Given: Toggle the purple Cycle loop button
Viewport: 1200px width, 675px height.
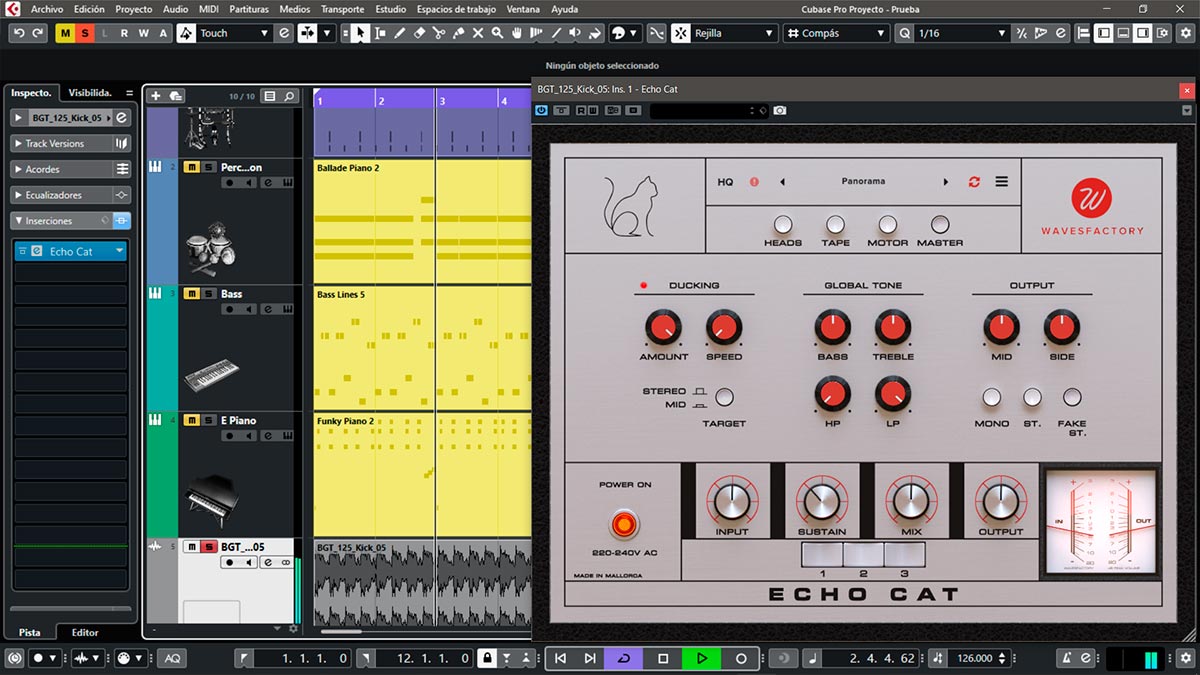Looking at the screenshot, I should coord(624,658).
